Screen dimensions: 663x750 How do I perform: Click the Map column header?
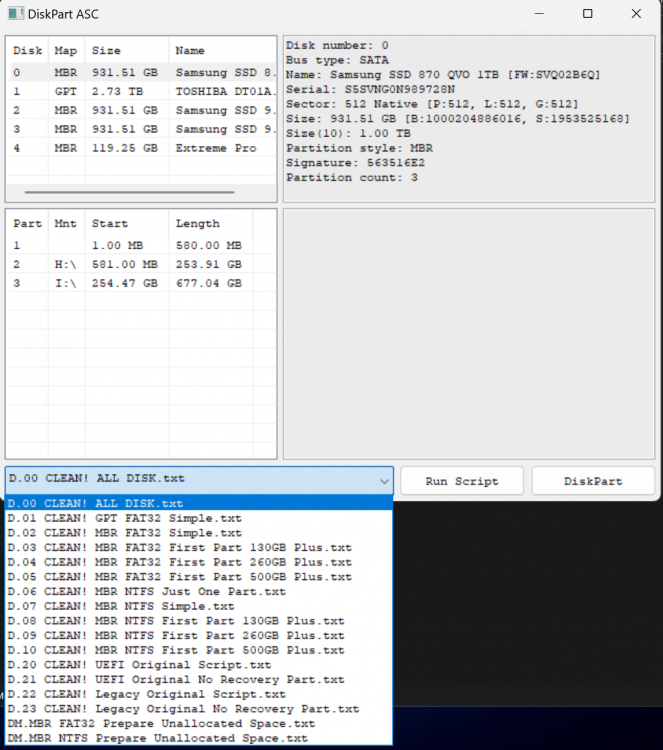66,50
